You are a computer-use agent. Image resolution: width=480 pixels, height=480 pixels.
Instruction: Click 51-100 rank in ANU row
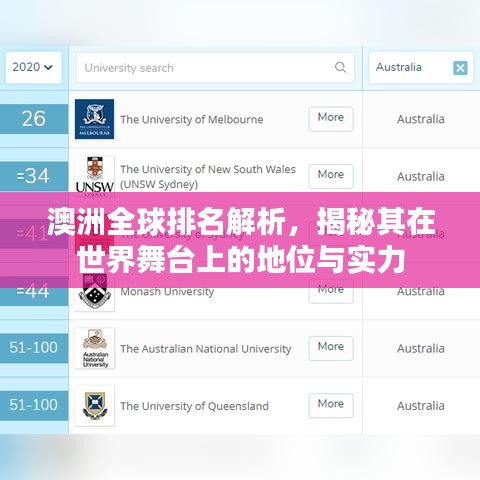[x=34, y=348]
